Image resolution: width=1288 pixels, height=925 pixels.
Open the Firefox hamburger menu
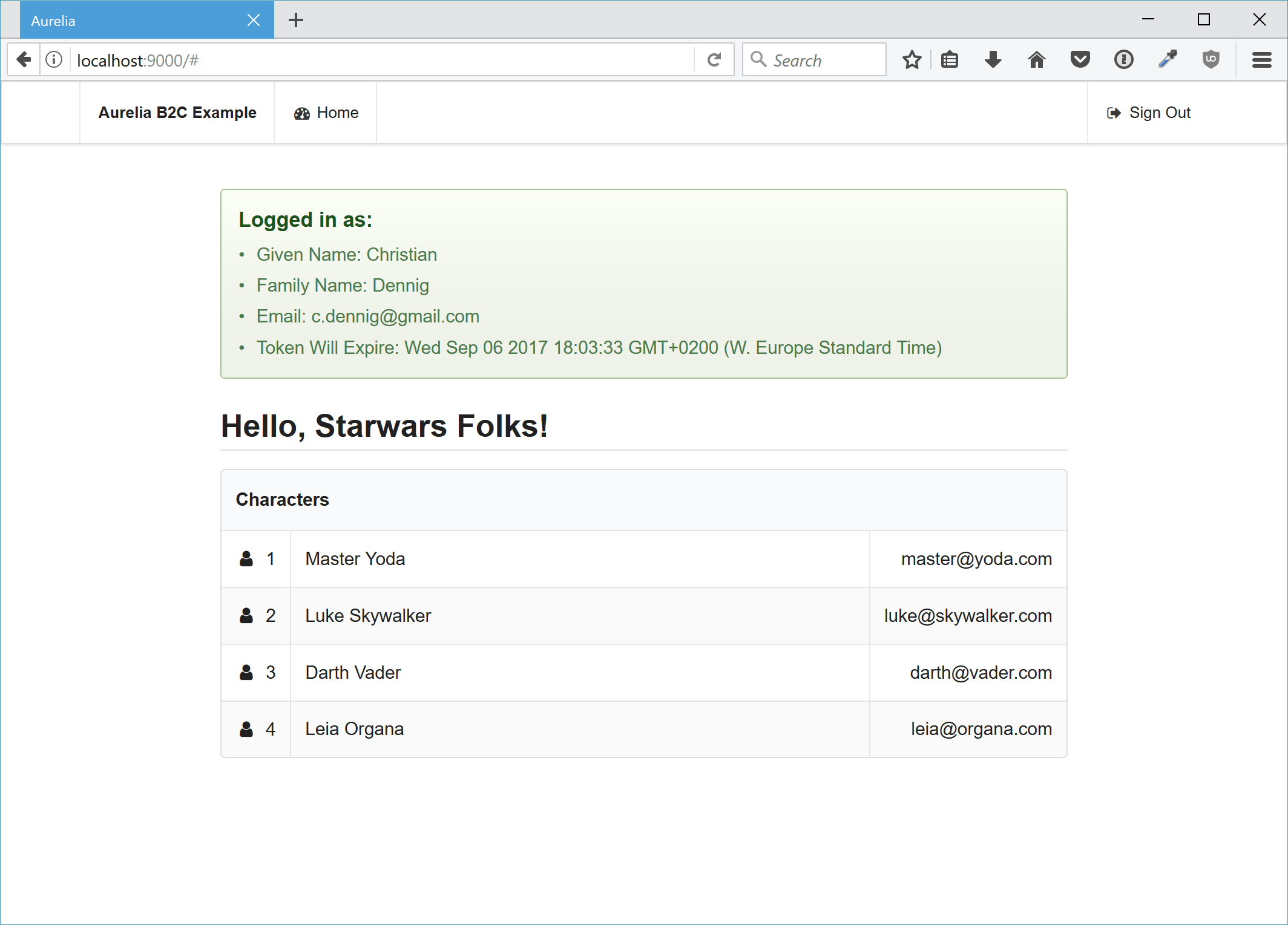pyautogui.click(x=1261, y=59)
